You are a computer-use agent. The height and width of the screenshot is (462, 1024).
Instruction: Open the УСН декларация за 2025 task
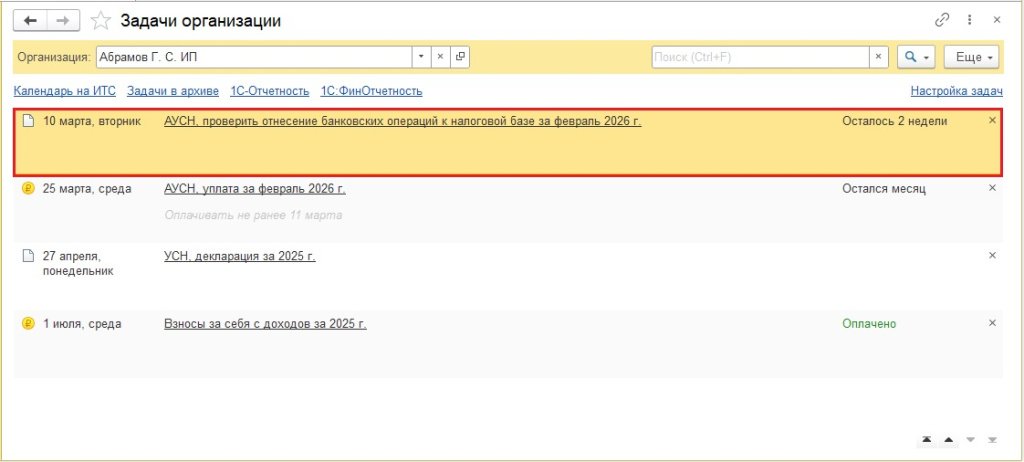pos(239,256)
